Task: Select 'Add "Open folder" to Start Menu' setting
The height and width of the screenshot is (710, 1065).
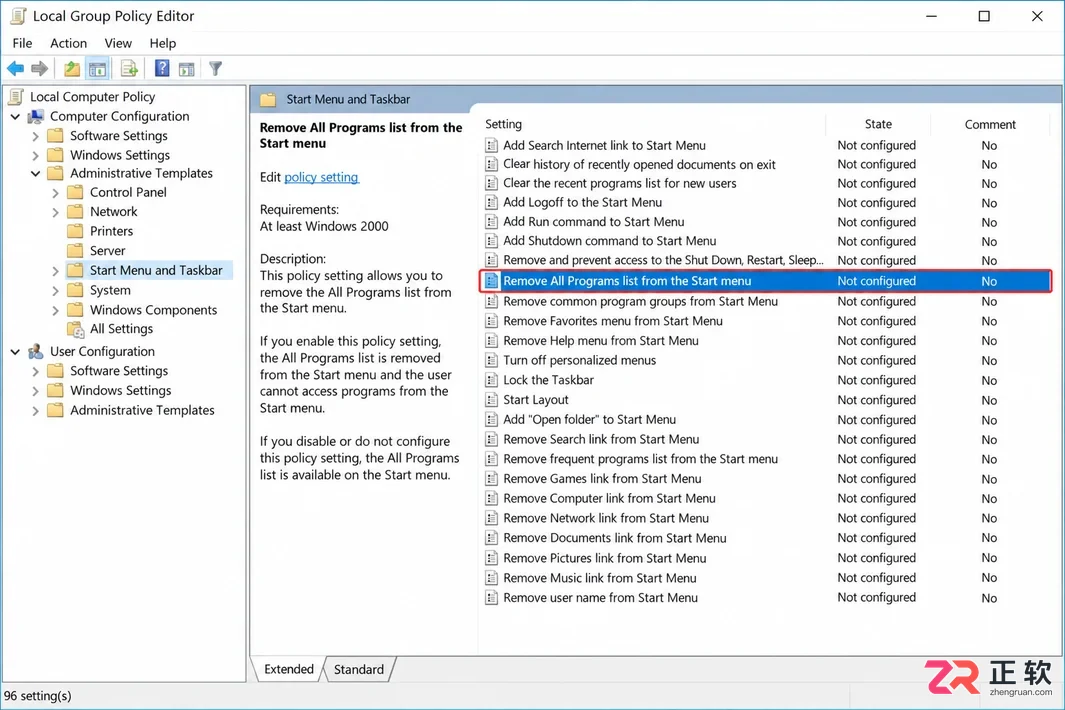Action: pyautogui.click(x=590, y=420)
